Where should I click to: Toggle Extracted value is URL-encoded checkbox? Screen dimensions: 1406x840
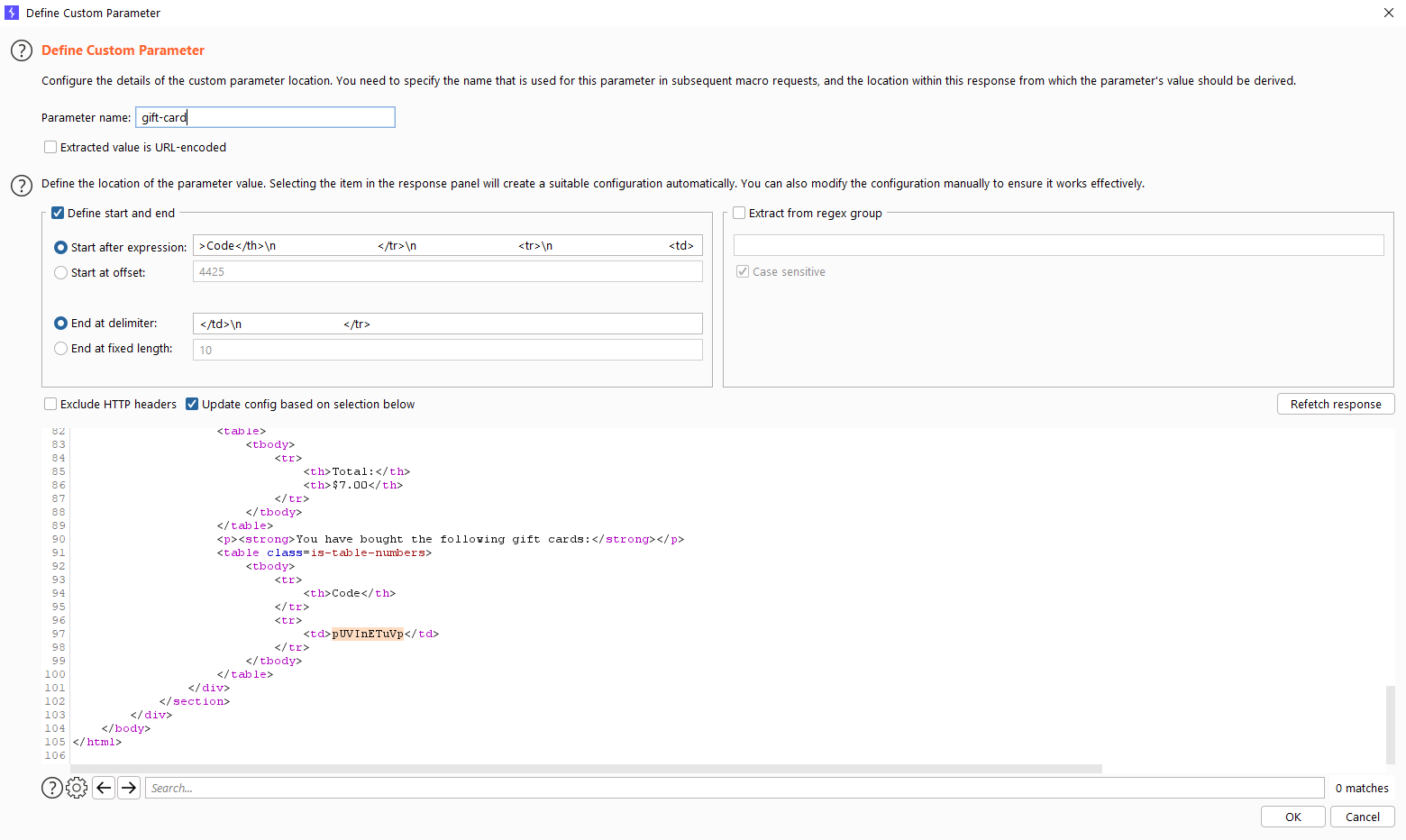coord(50,147)
